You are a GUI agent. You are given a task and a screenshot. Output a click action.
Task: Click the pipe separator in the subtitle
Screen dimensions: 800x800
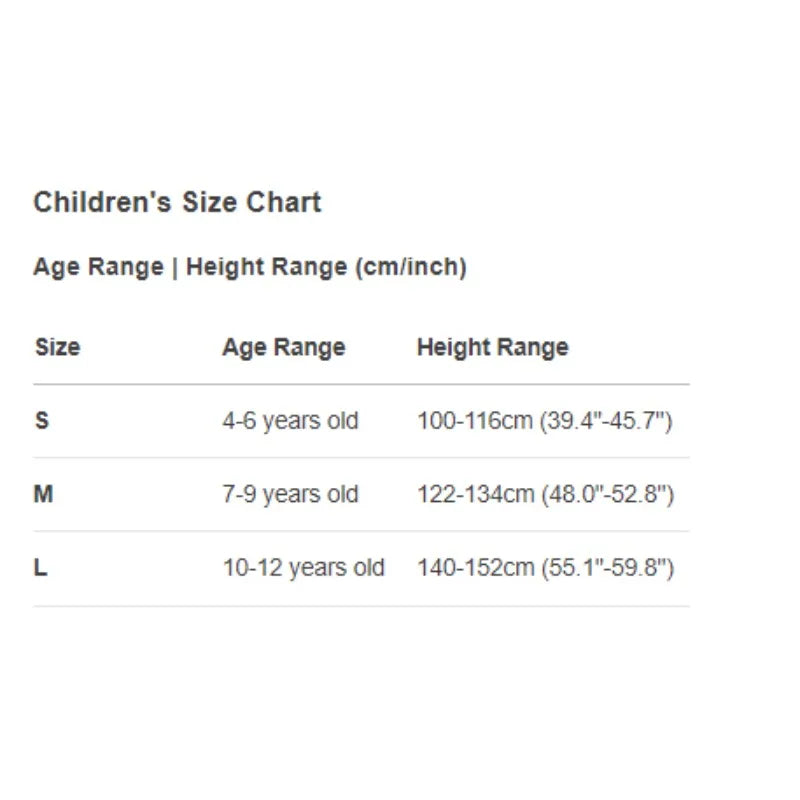[x=174, y=267]
